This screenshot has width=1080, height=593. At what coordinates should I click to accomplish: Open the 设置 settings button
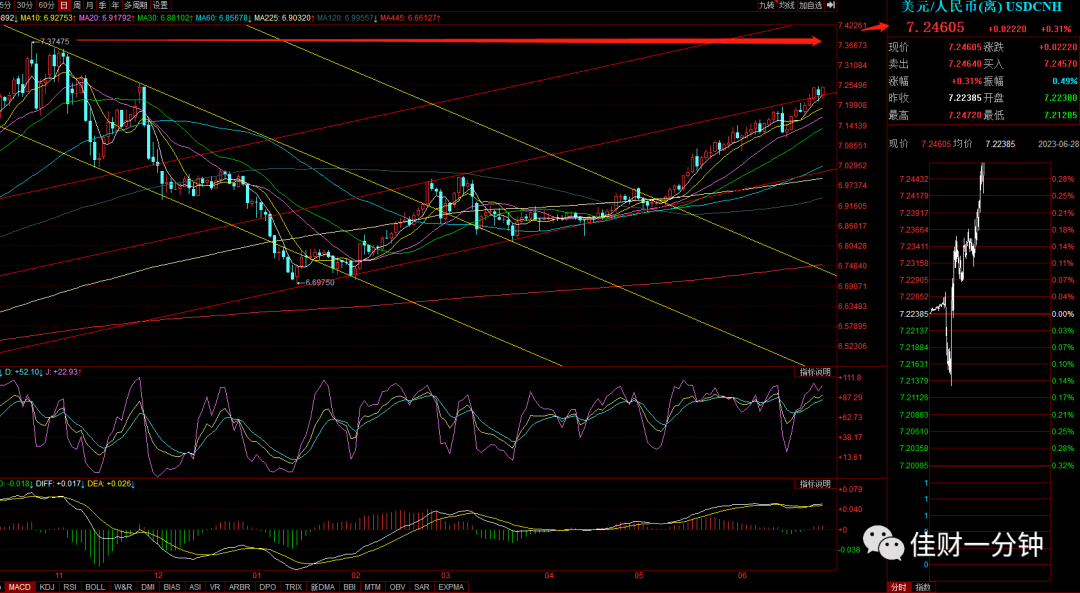(160, 5)
